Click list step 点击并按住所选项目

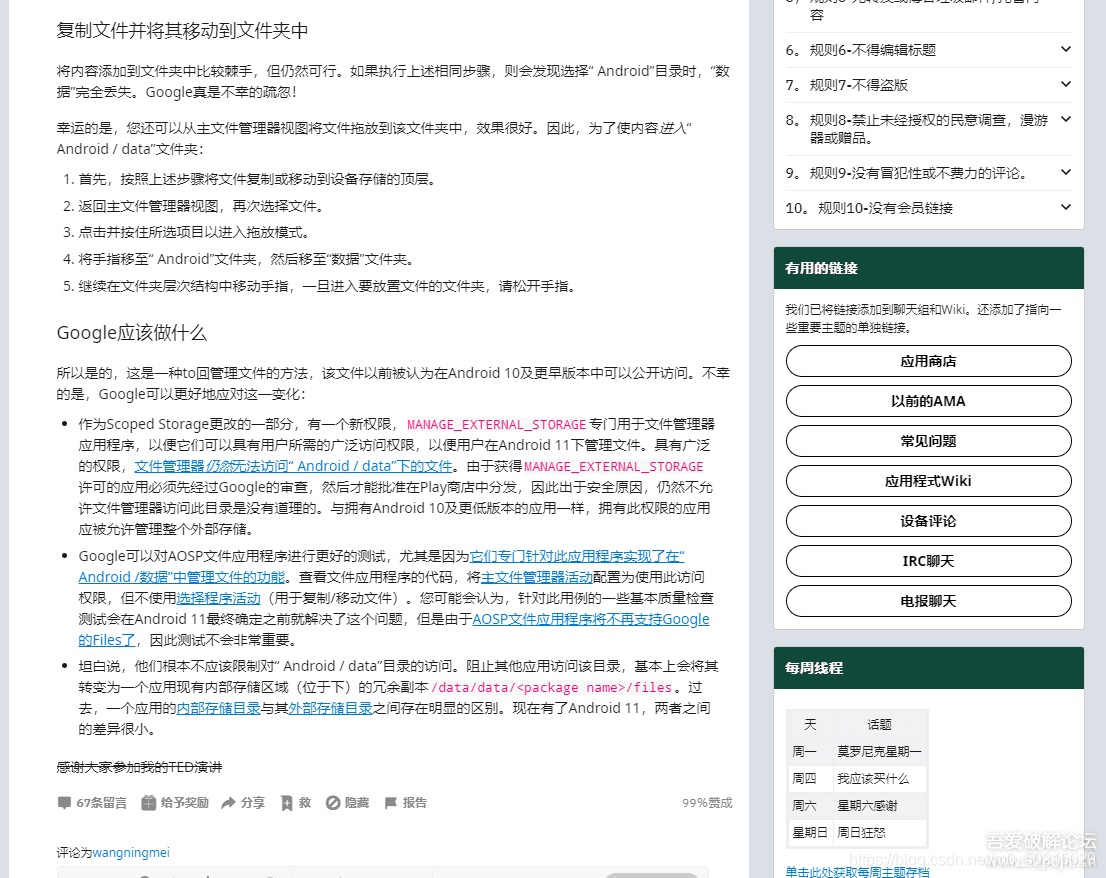pos(194,233)
